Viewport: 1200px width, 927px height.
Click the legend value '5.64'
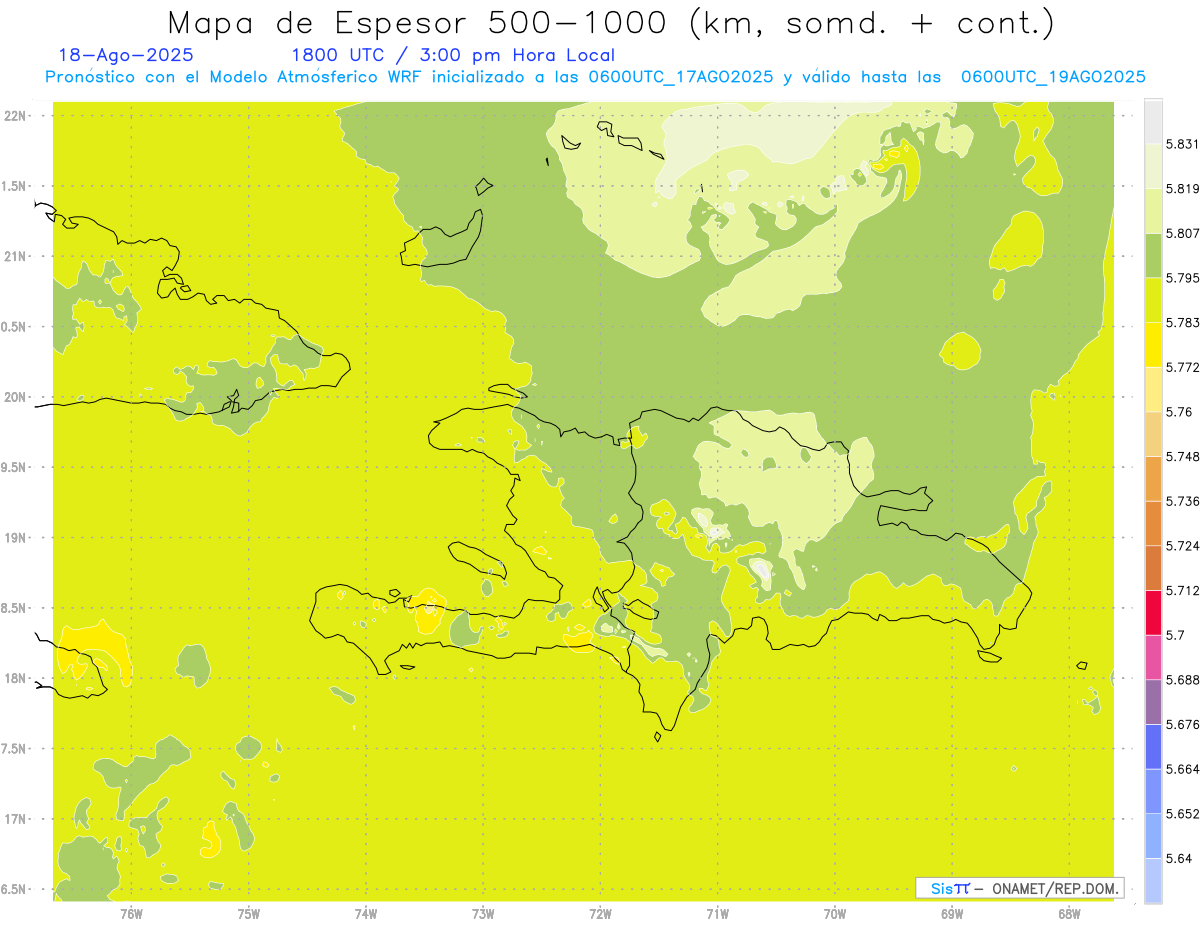coord(1179,858)
